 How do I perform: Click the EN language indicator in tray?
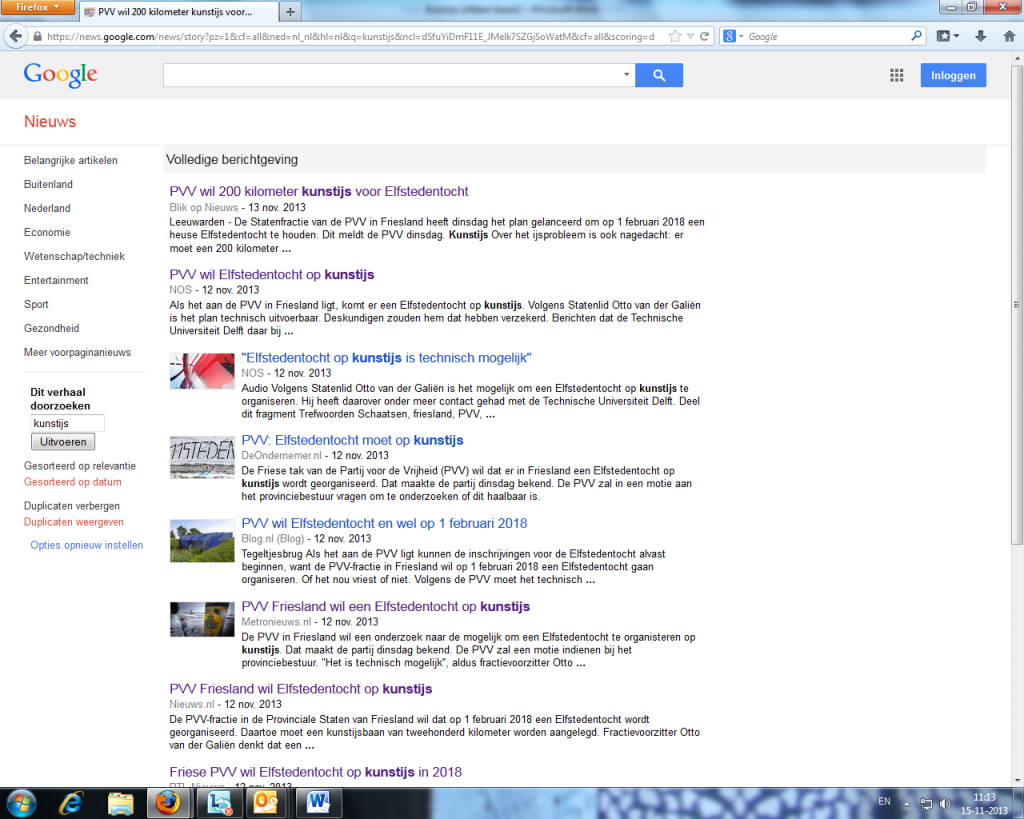(884, 801)
